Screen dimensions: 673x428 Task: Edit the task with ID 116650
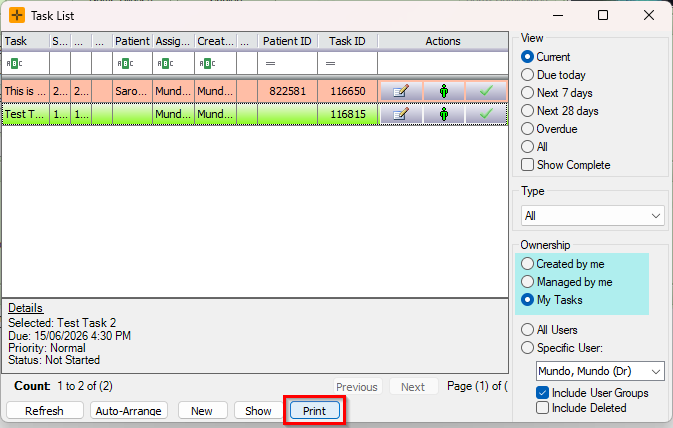401,91
